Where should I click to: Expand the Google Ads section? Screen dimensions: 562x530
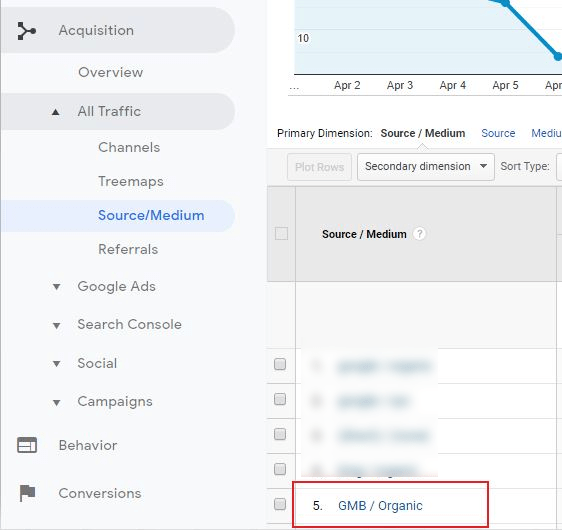56,287
